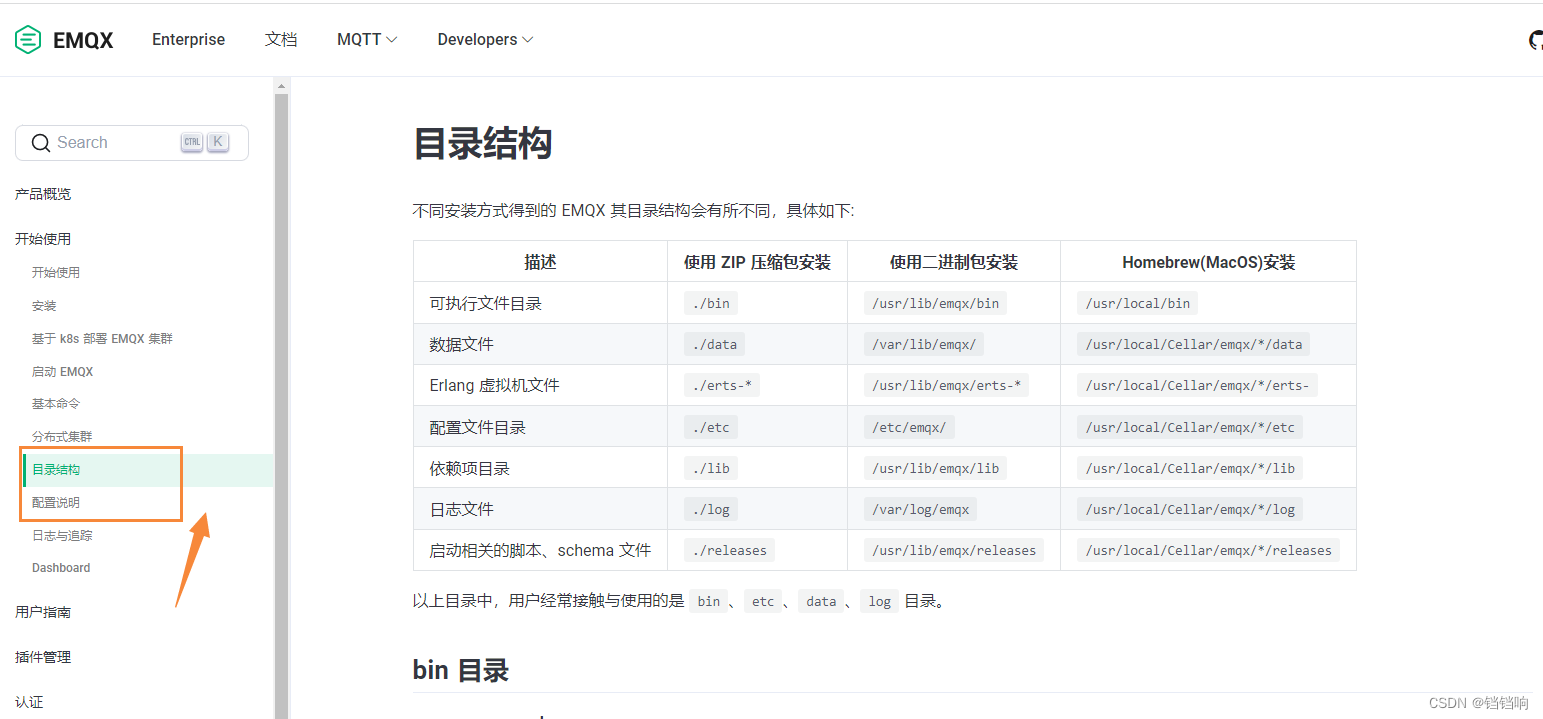
Task: Open the GitHub icon in the header
Action: [x=1536, y=40]
